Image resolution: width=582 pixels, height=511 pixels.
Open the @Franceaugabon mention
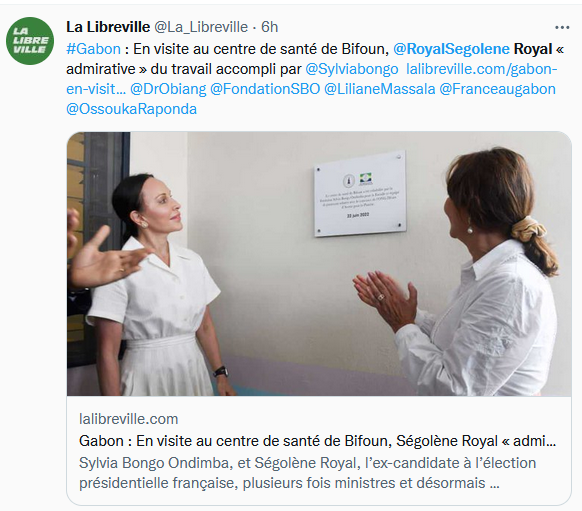tap(497, 89)
